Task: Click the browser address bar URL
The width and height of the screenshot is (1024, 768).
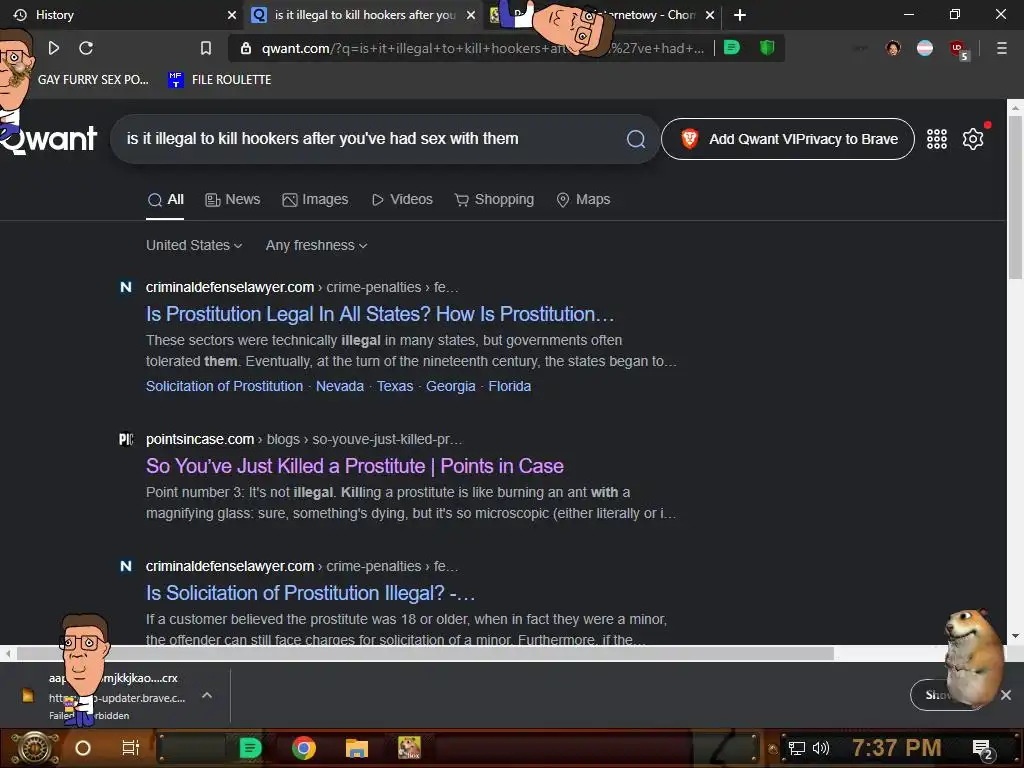Action: [483, 48]
